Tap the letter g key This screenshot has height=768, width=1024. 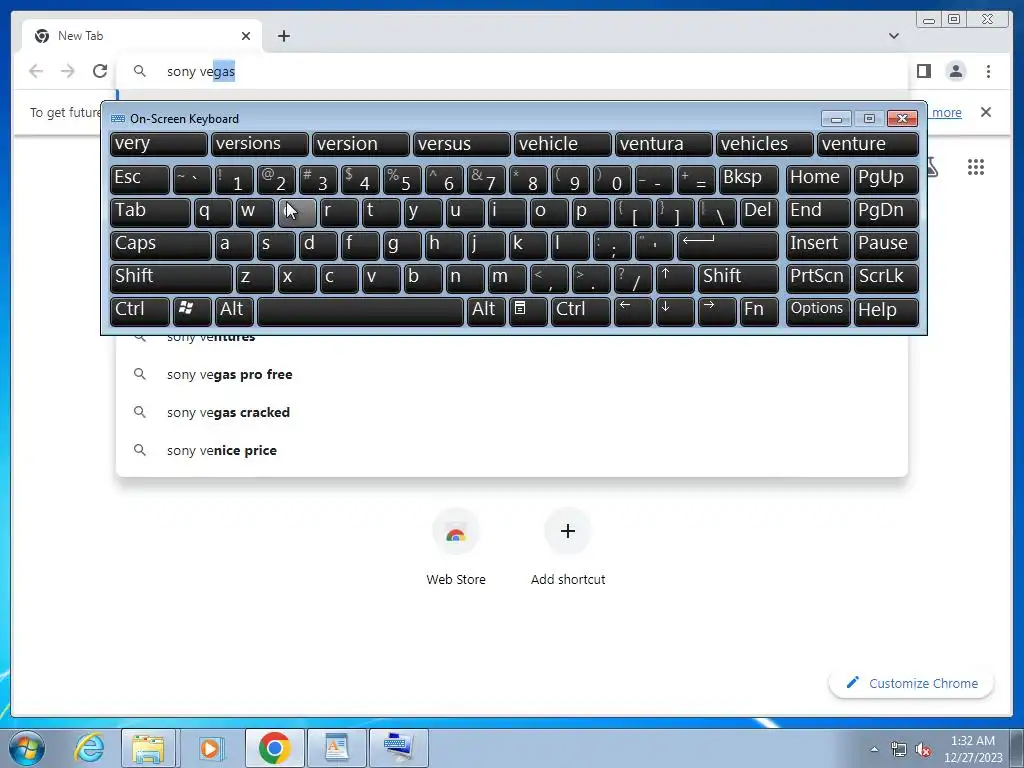click(402, 246)
